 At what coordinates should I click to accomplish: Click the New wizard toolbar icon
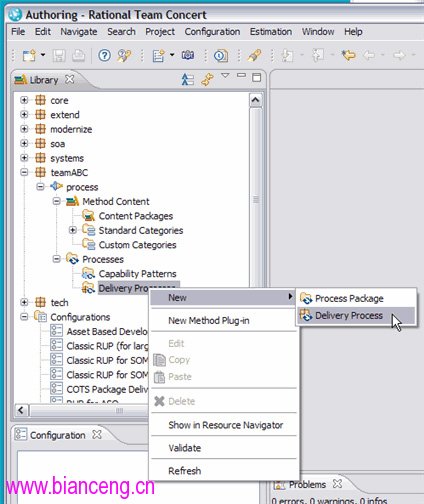[29, 55]
